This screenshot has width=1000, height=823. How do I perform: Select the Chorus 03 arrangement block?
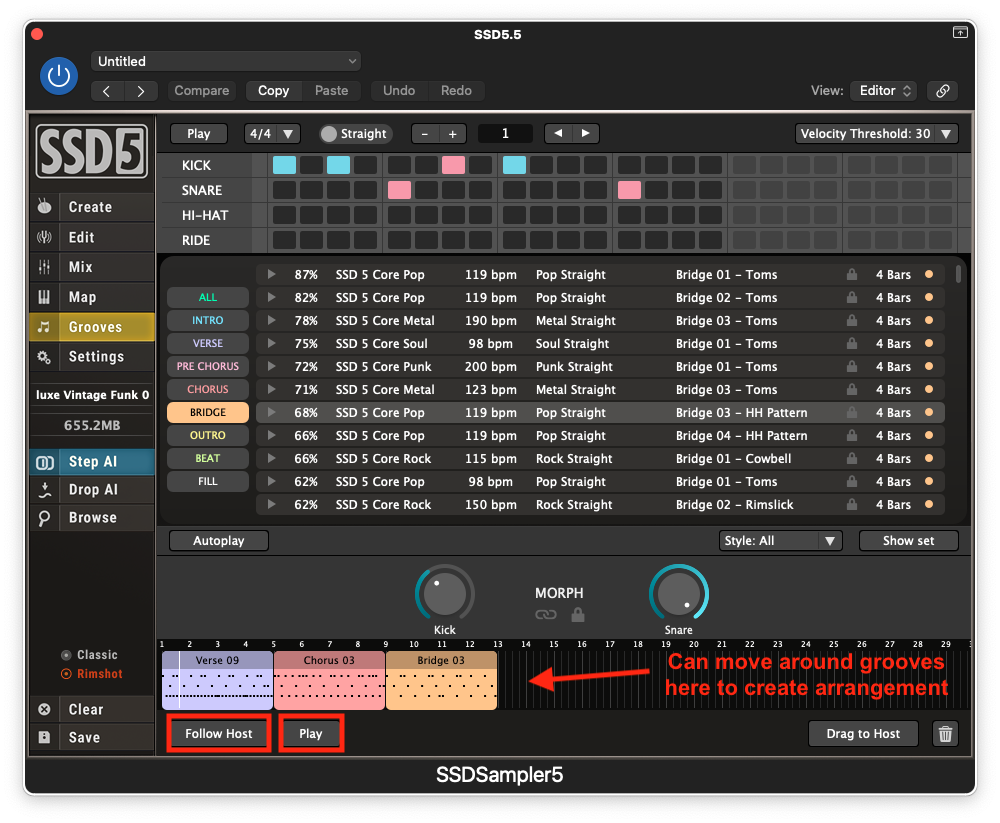click(x=329, y=680)
